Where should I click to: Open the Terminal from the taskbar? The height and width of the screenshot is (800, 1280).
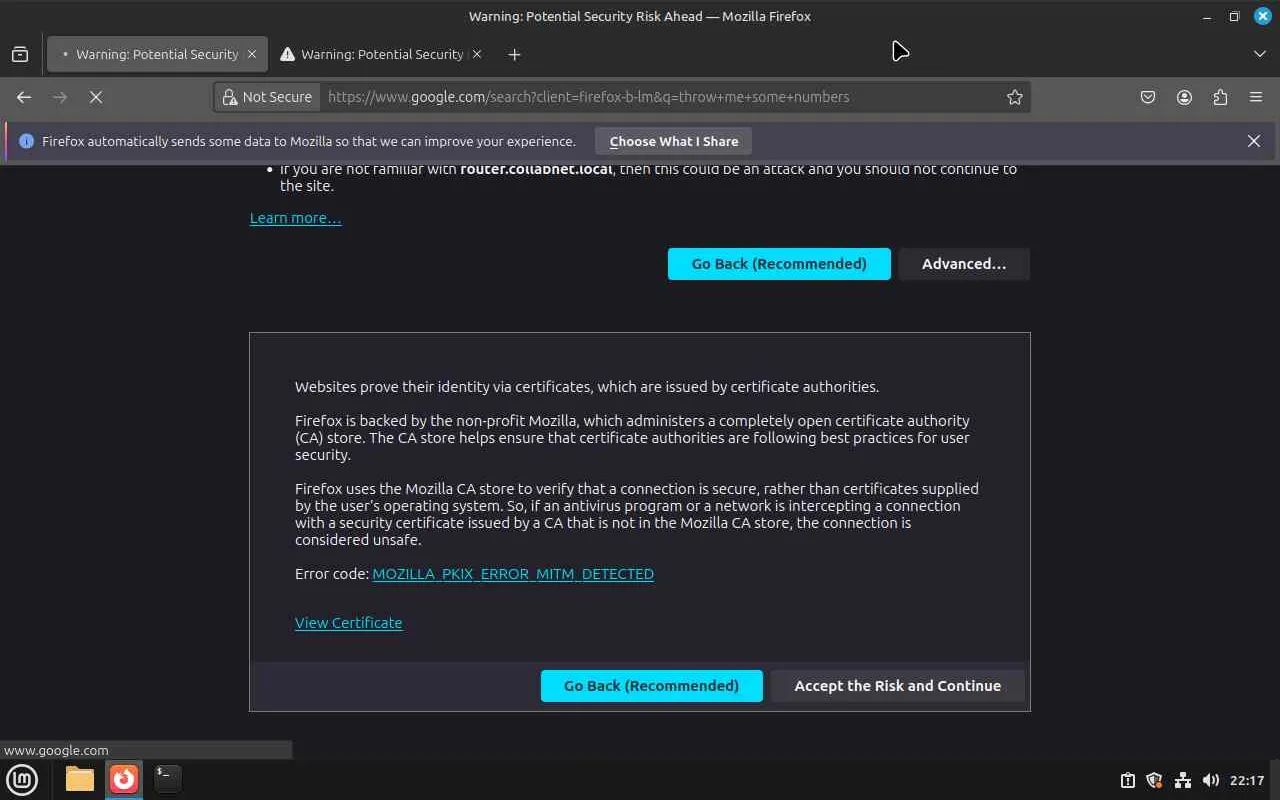click(x=167, y=777)
